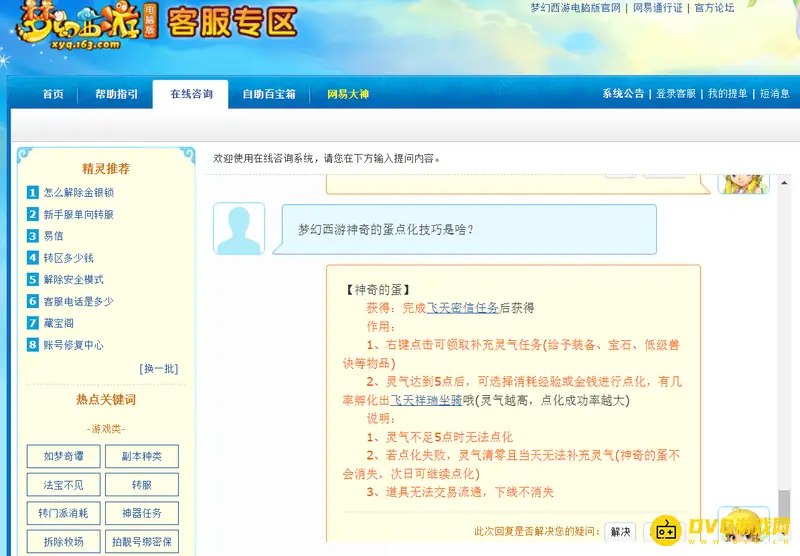
Task: Select recommendation 怎么解除金银锁
Action: coord(79,192)
